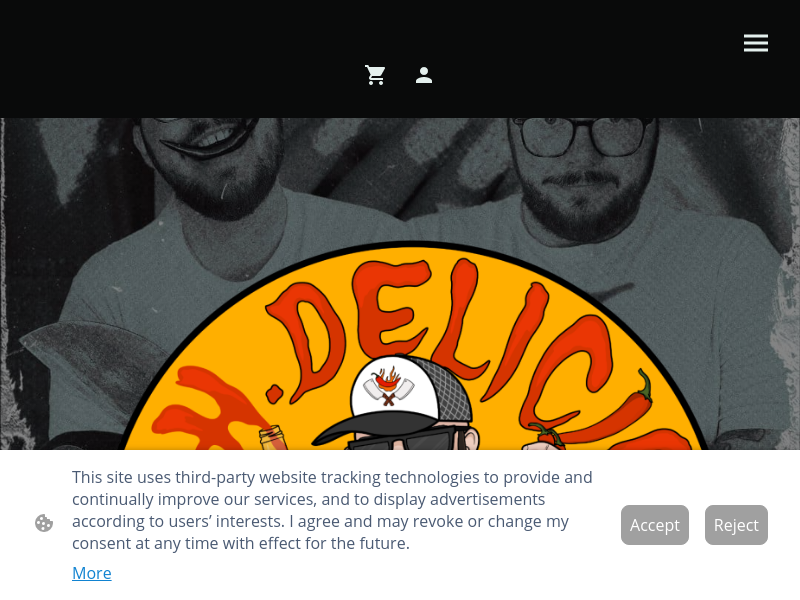The image size is (800, 600).
Task: Open the More link about tracking
Action: [x=92, y=573]
